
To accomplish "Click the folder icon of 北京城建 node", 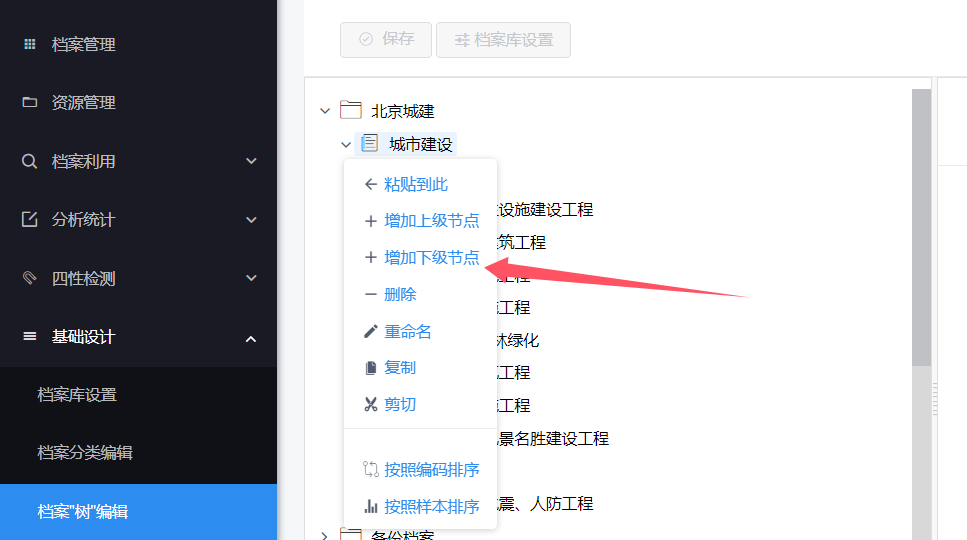I will [x=351, y=110].
